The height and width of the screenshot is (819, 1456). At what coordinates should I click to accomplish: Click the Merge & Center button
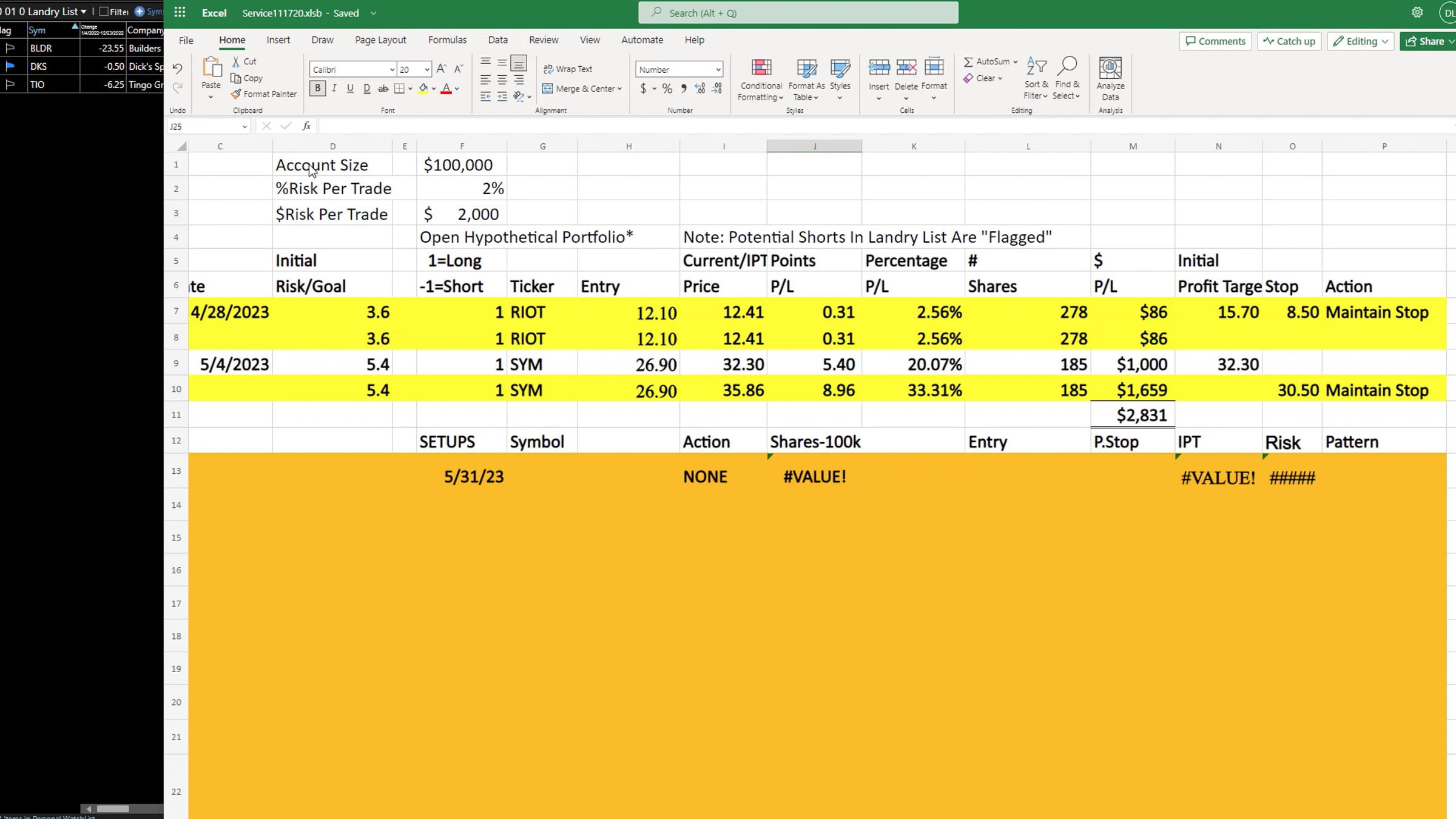582,89
